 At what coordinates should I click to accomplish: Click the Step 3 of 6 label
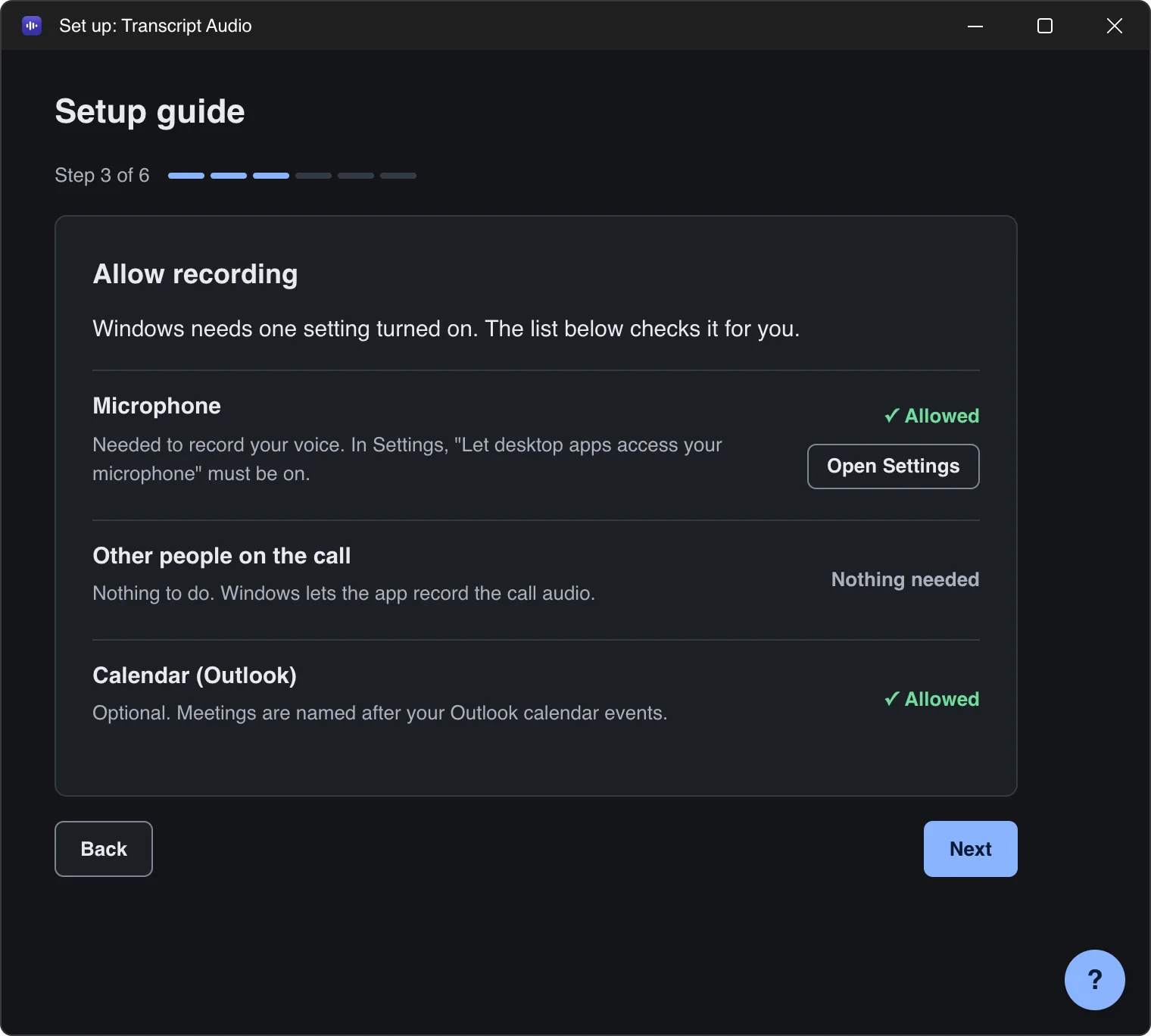[x=102, y=175]
